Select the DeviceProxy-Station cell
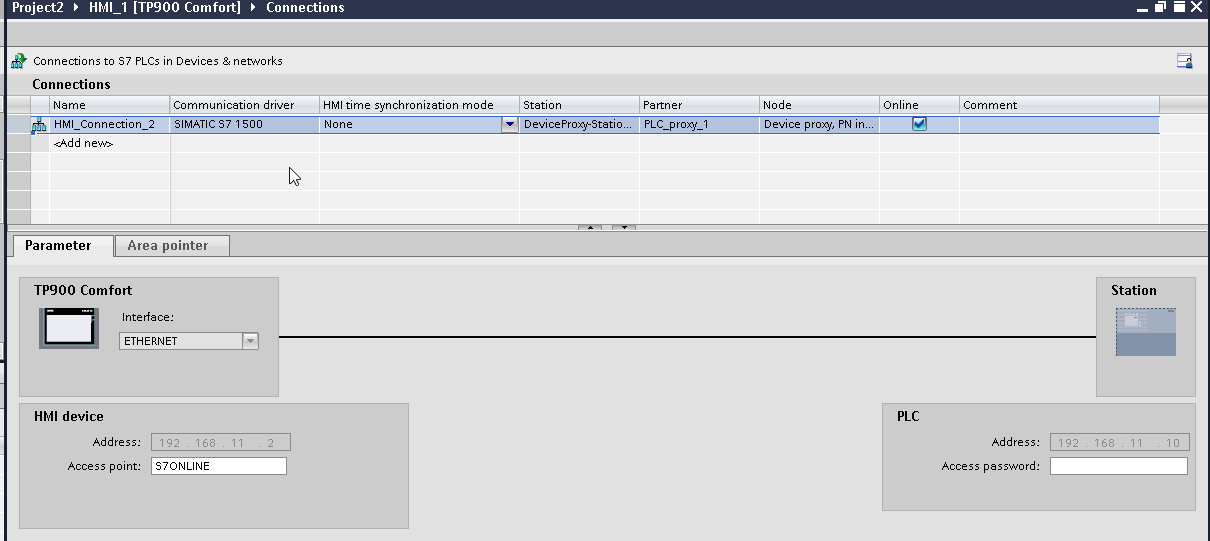Viewport: 1210px width, 541px height. (x=580, y=125)
